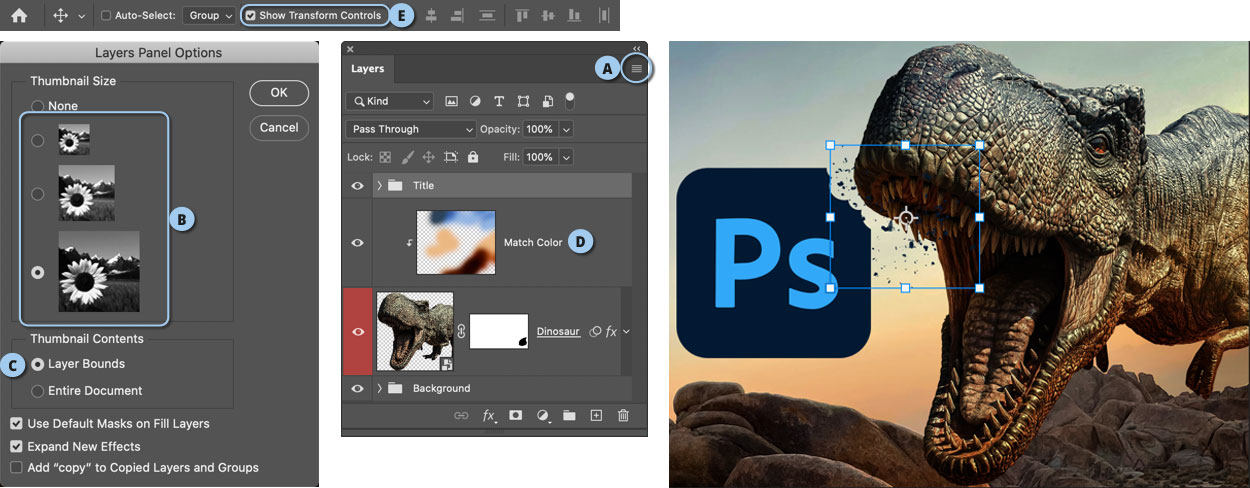Toggle Use Default Masks on Fill Layers

(16, 424)
